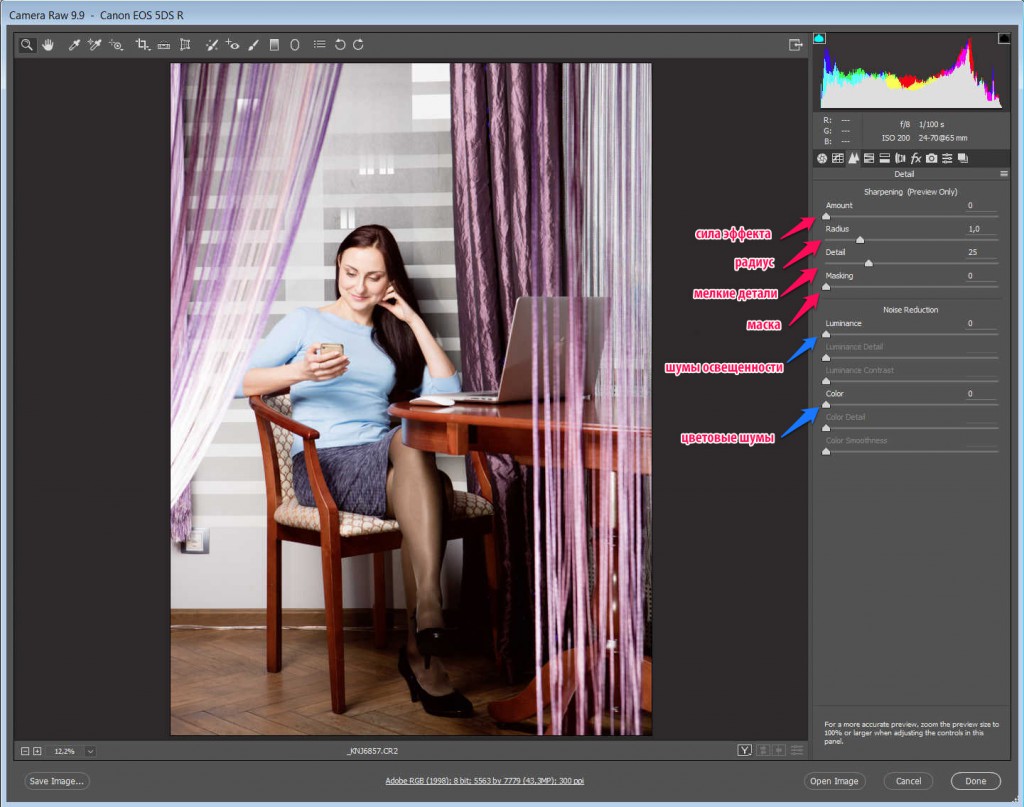Click the Sharpening Radius slider handle
This screenshot has height=807, width=1024.
tap(860, 239)
